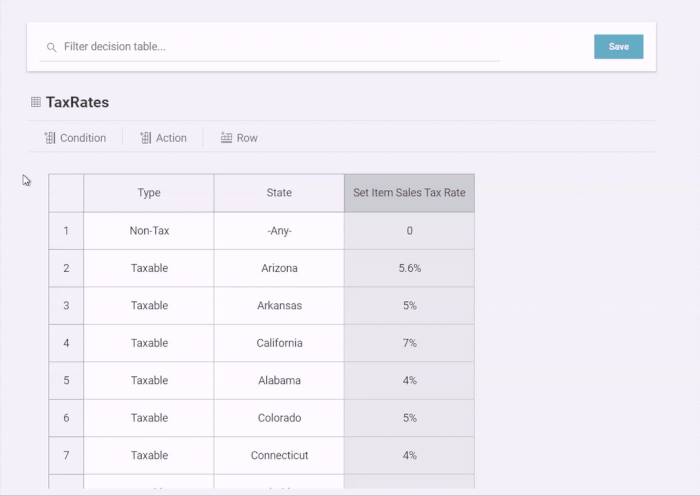Viewport: 700px width, 496px height.
Task: Edit the California state cell
Action: [x=279, y=343]
